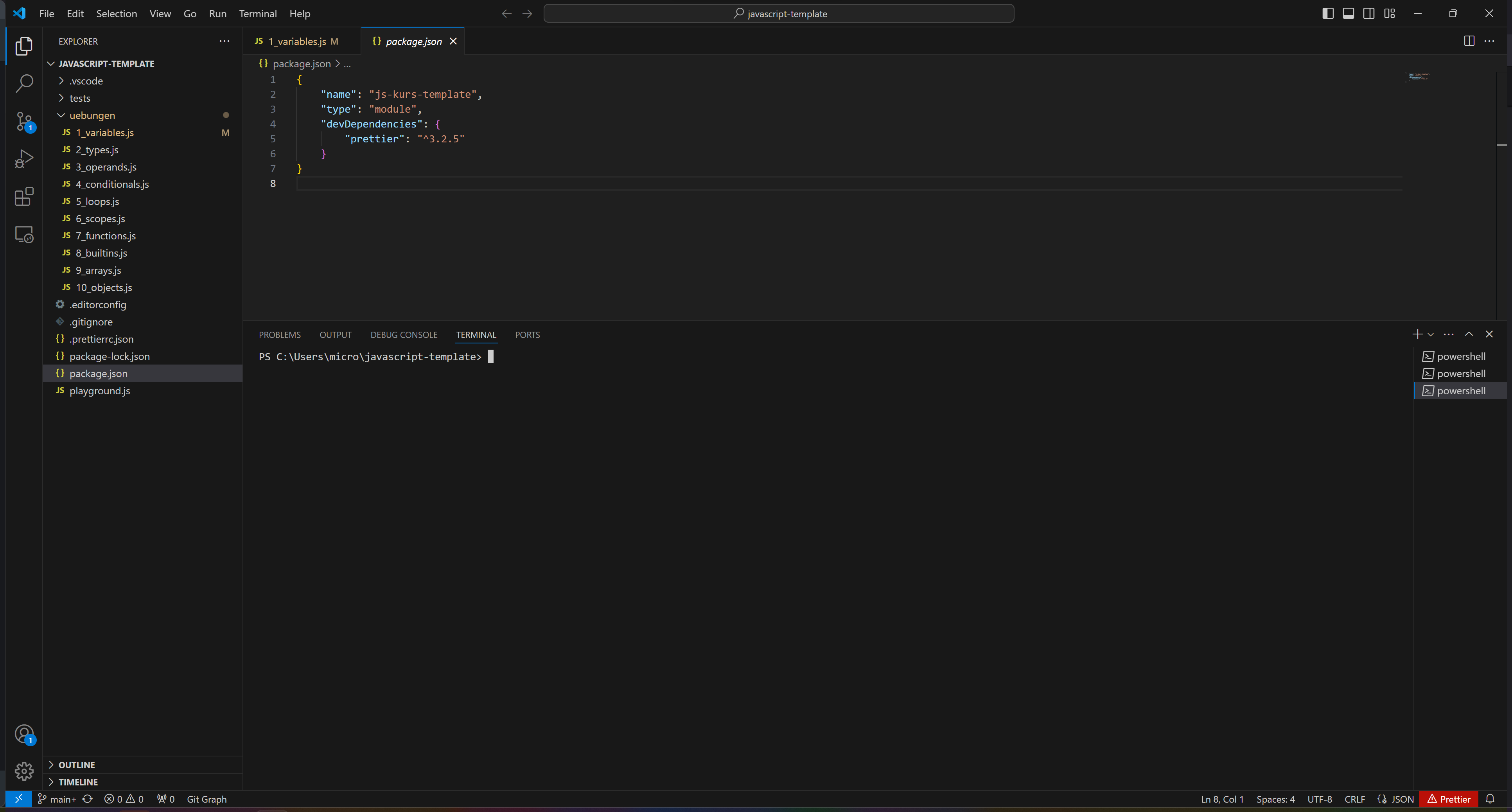Open the new terminal launch profile dropdown
This screenshot has height=812, width=1512.
point(1430,335)
